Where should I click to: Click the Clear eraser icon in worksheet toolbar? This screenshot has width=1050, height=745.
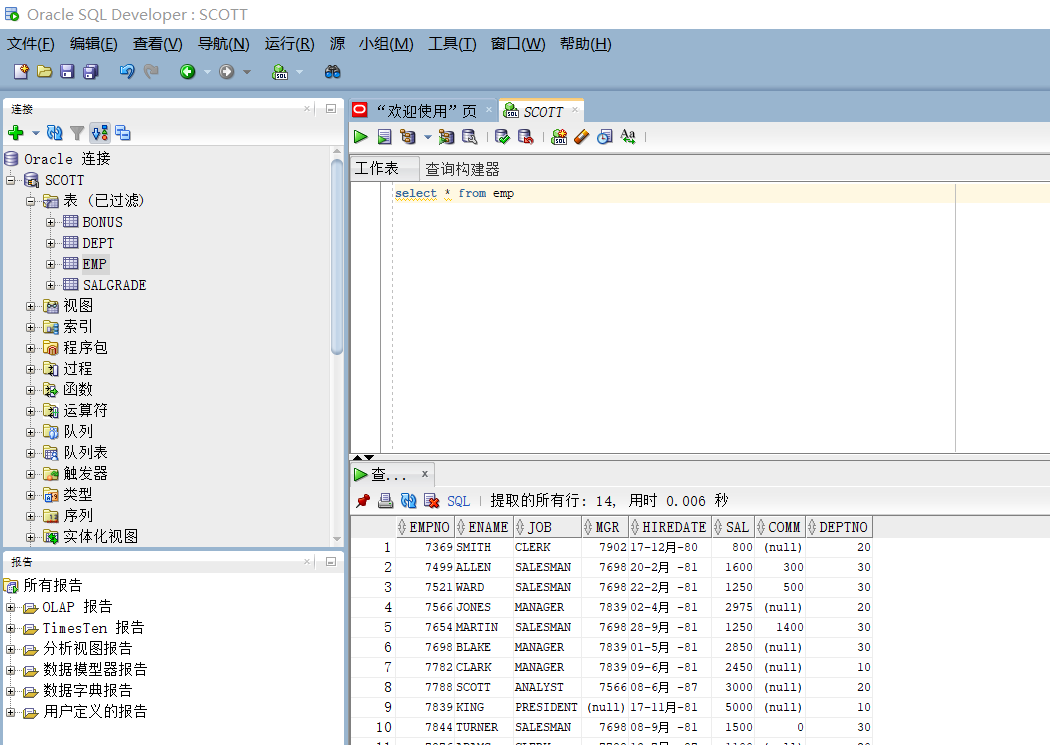[581, 137]
